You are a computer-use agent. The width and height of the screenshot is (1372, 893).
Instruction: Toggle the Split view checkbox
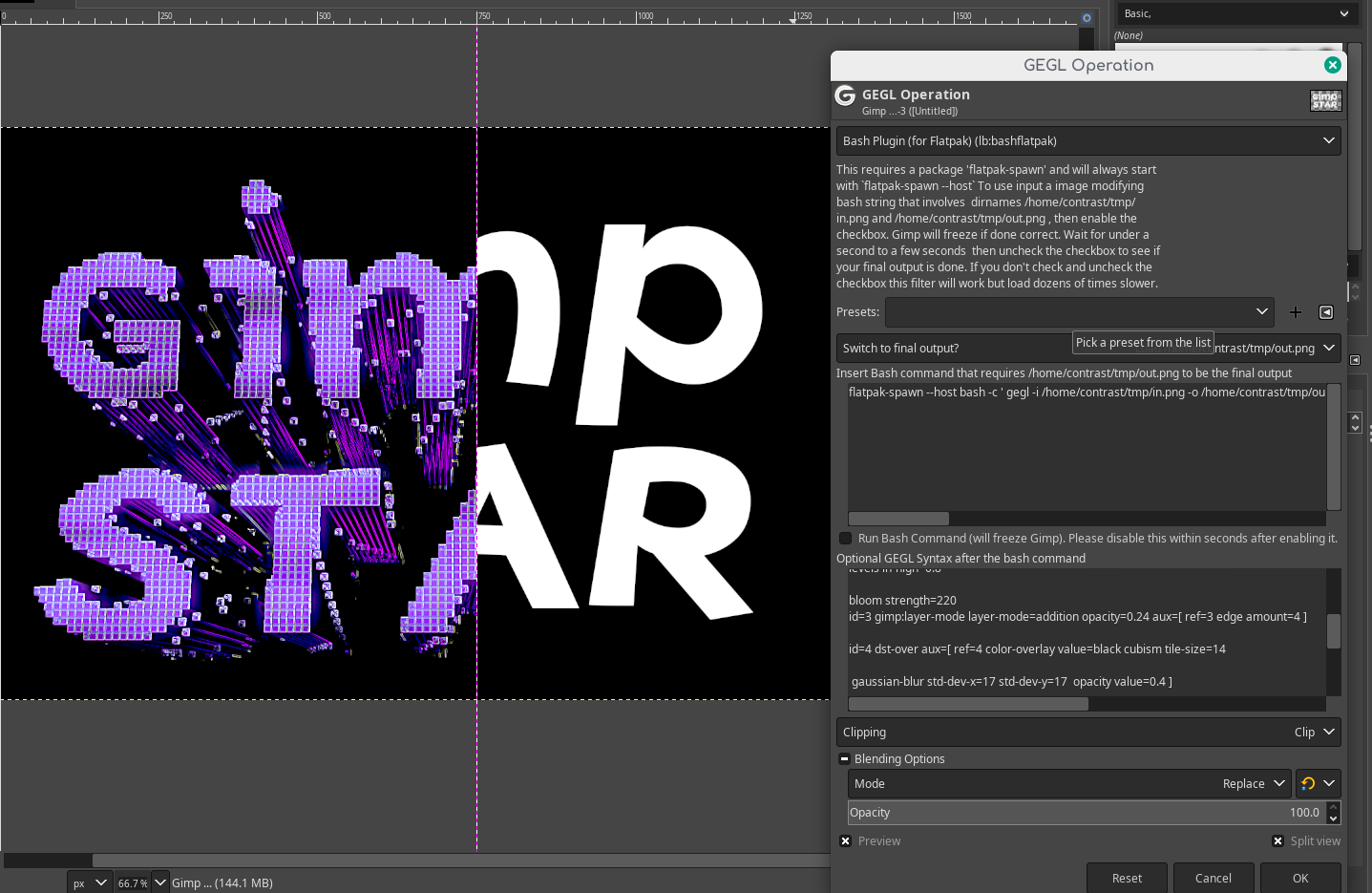click(x=1278, y=841)
